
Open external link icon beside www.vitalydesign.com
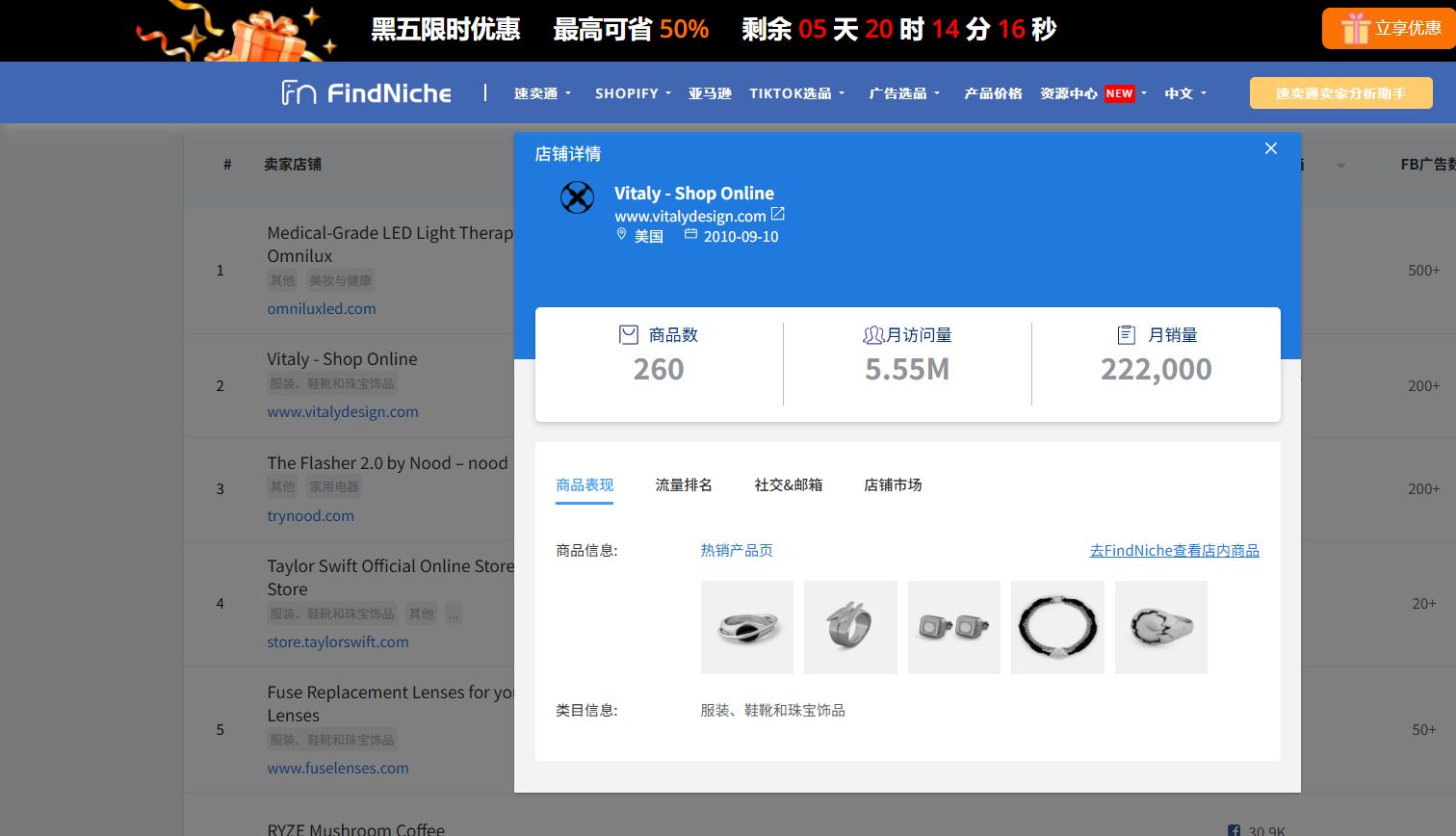(x=778, y=214)
